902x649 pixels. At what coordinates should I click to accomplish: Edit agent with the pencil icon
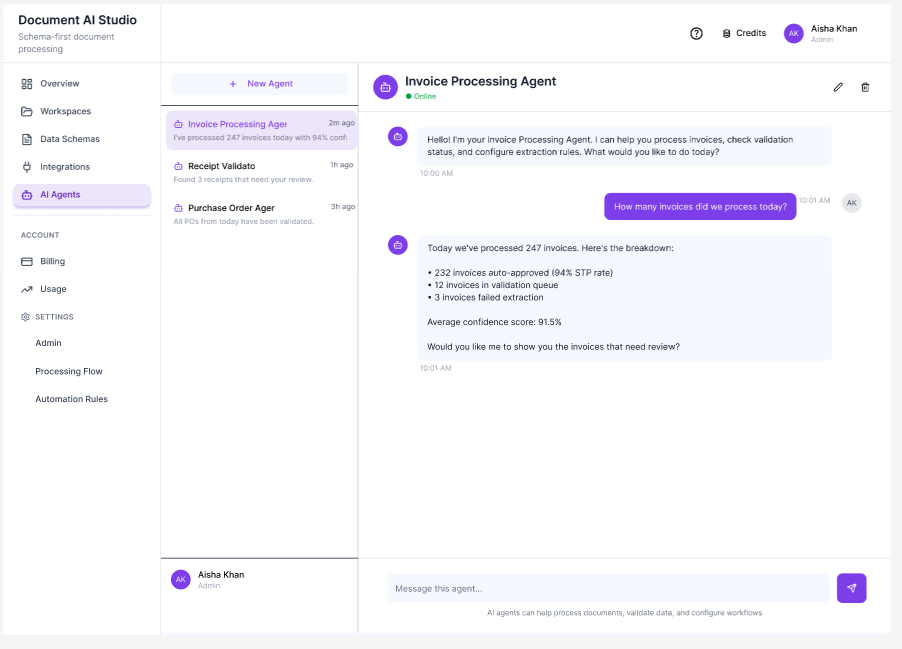pos(838,87)
